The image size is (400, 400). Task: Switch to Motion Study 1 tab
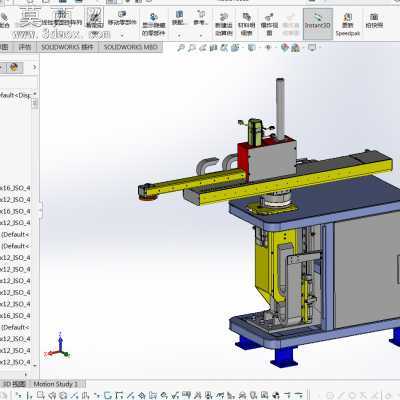[56, 384]
